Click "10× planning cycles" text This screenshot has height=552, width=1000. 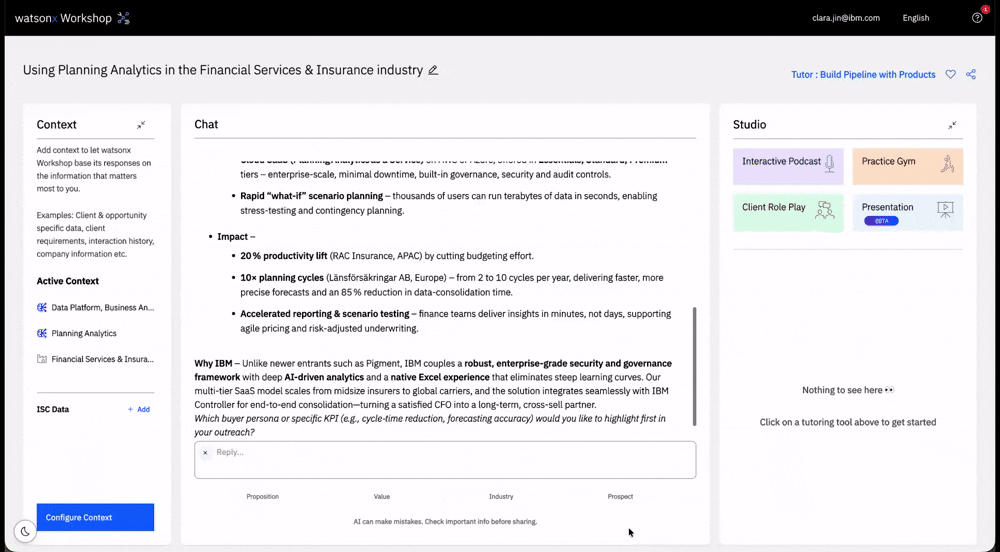(282, 277)
